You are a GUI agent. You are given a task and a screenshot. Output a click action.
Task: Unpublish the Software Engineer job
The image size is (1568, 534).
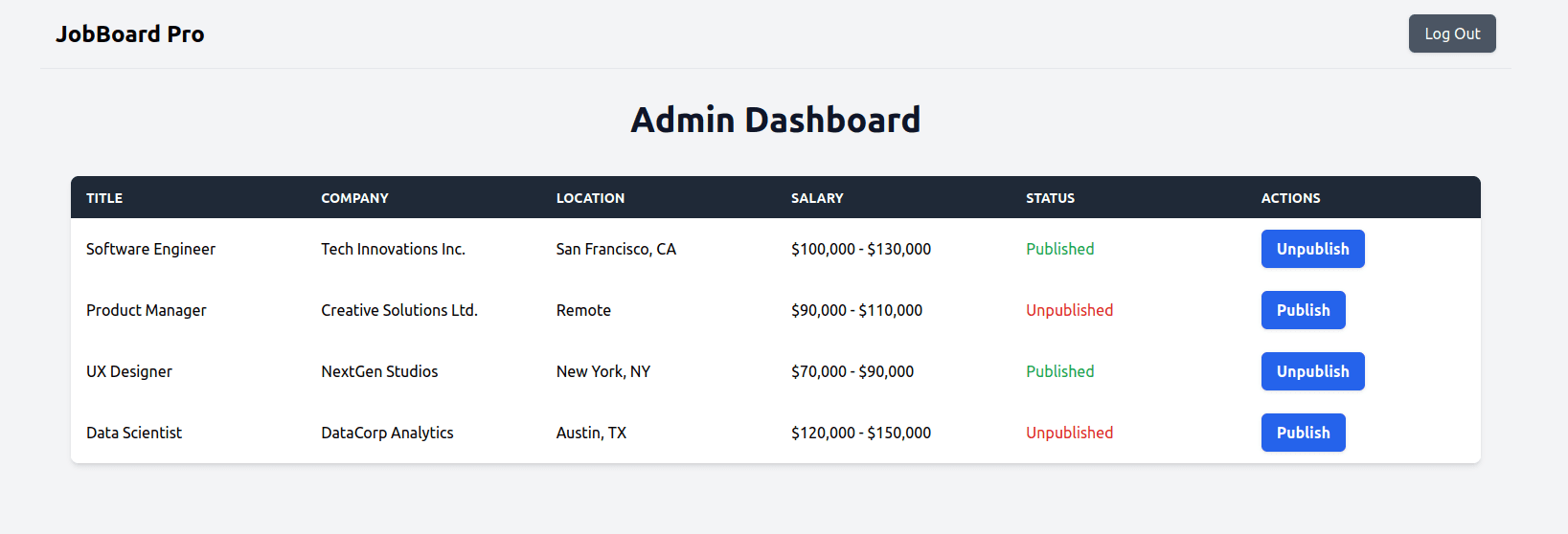[x=1312, y=249]
